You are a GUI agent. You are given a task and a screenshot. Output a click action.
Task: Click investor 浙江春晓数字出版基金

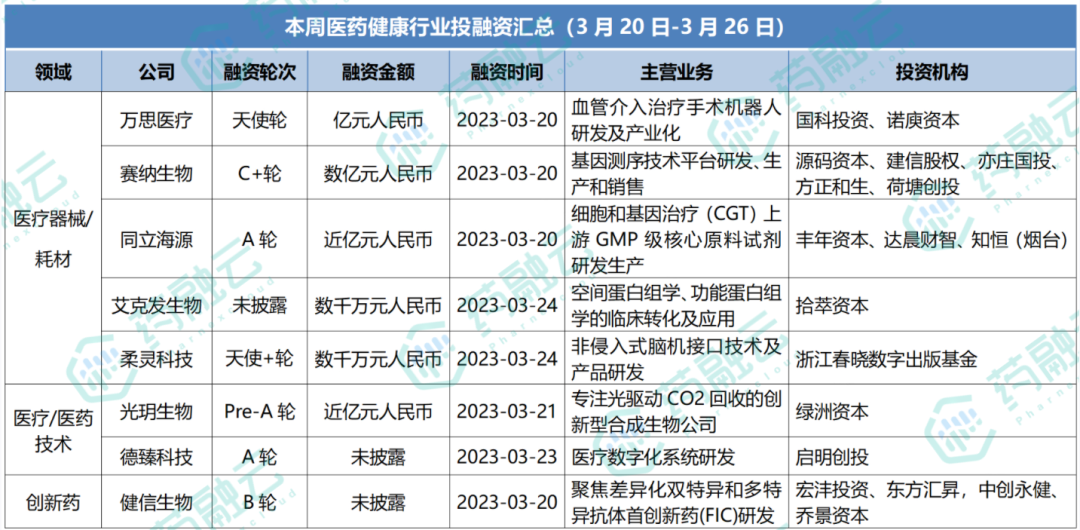tap(886, 358)
